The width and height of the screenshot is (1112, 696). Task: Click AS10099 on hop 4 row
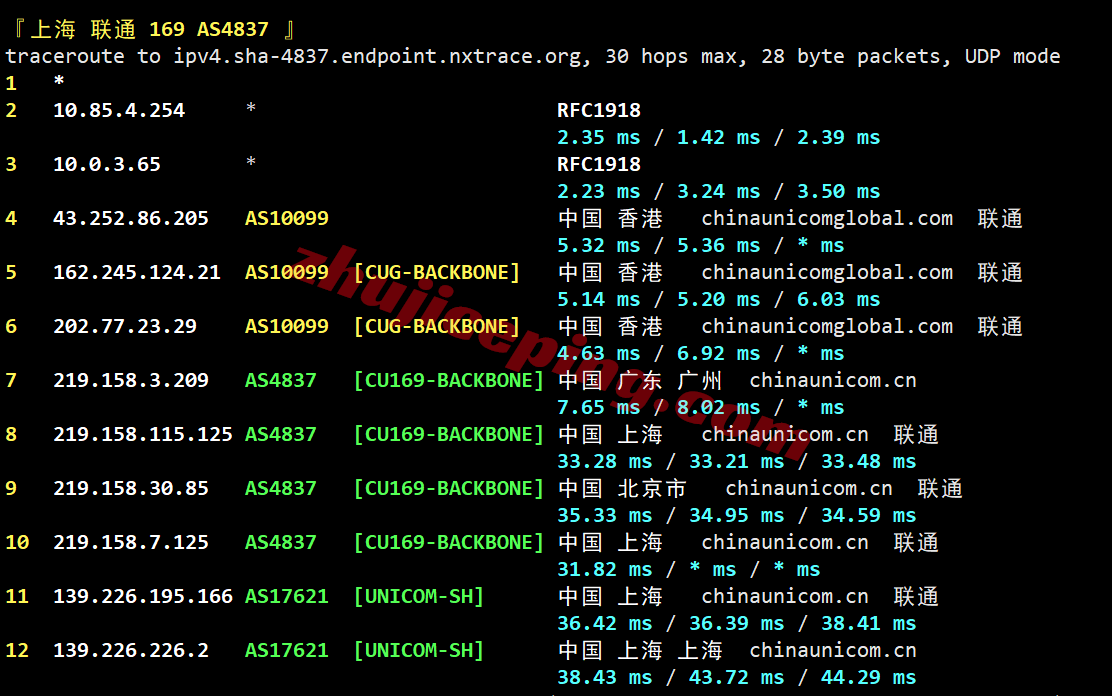click(287, 219)
